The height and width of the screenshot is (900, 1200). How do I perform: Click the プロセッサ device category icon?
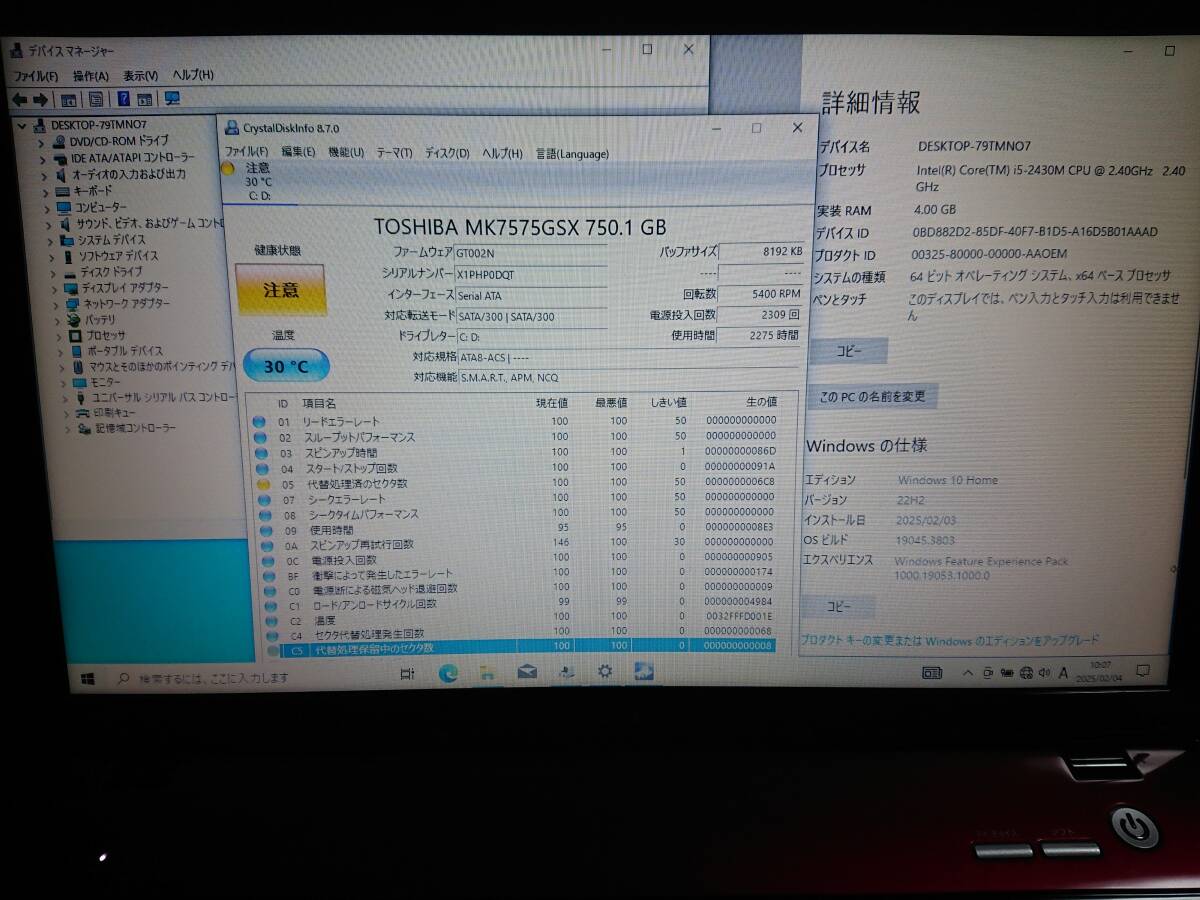(74, 336)
